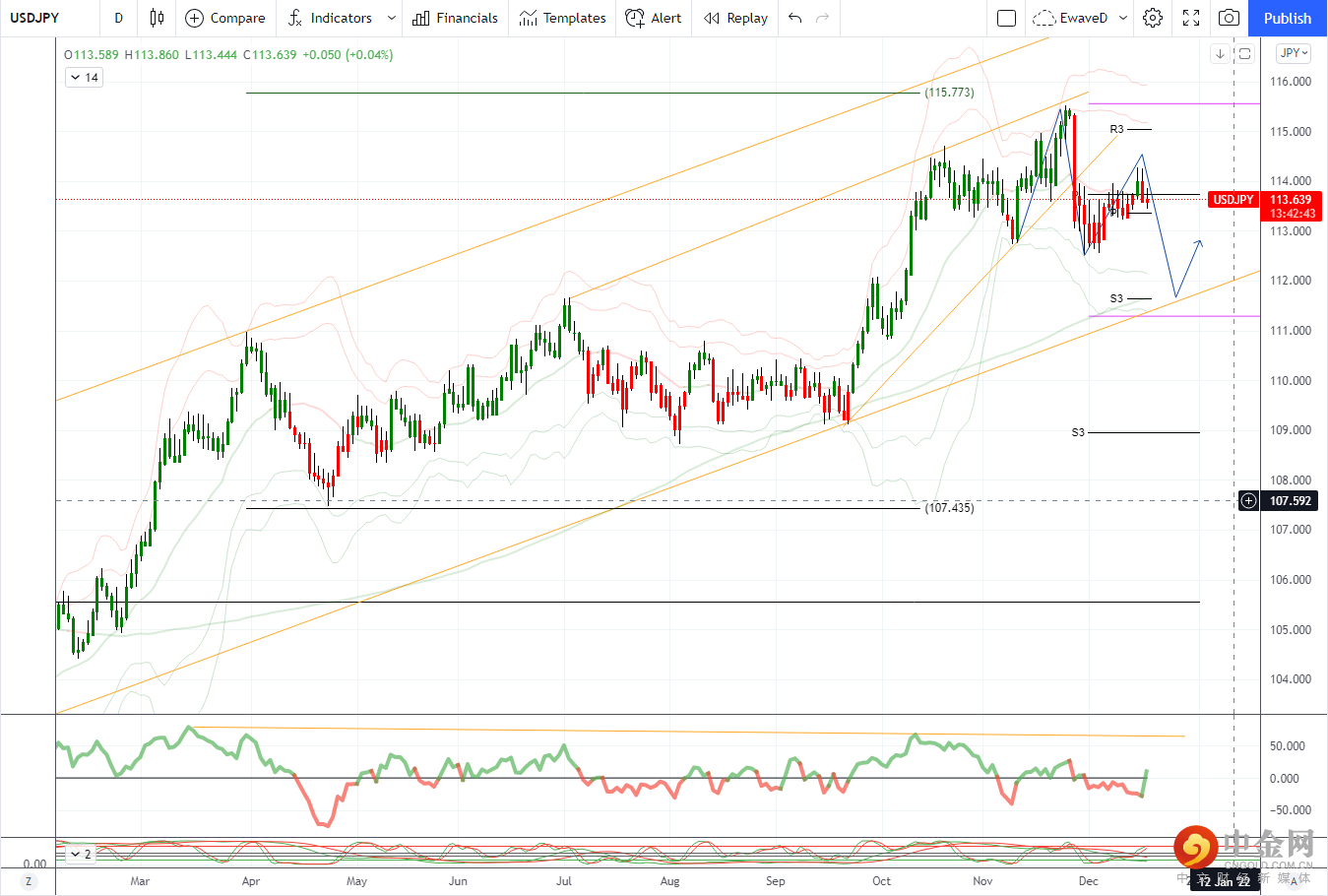1328x896 pixels.
Task: Create a price Alert
Action: tap(654, 18)
